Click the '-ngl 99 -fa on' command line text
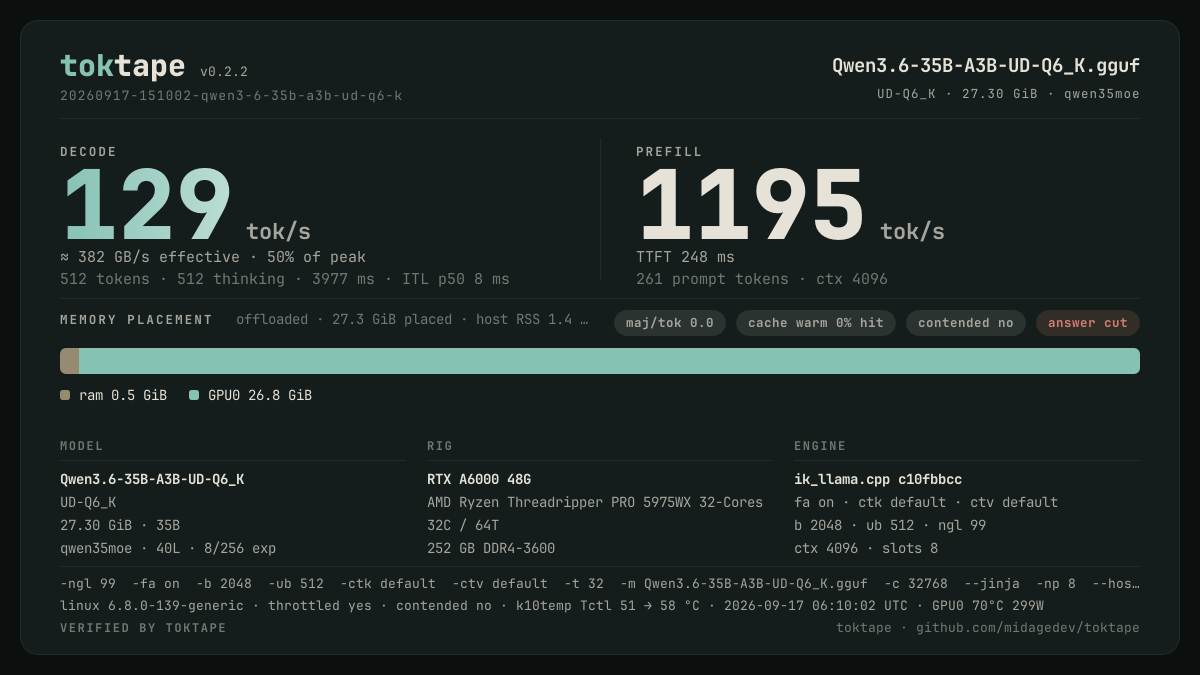Viewport: 1200px width, 675px height. [x=600, y=583]
